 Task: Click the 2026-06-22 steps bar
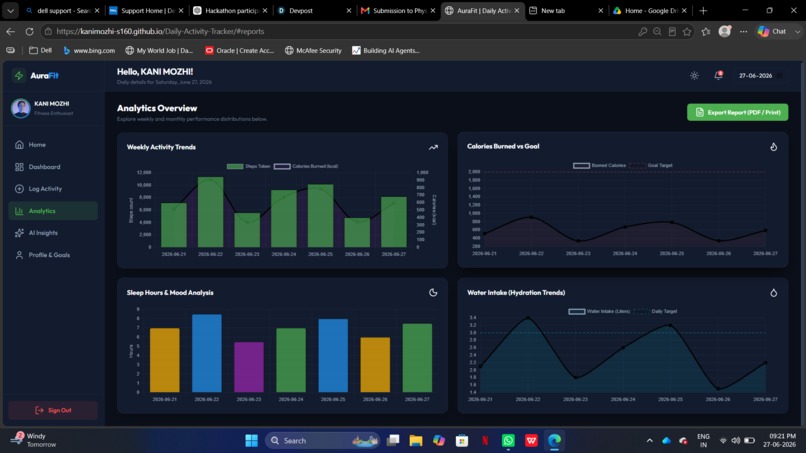(x=211, y=212)
